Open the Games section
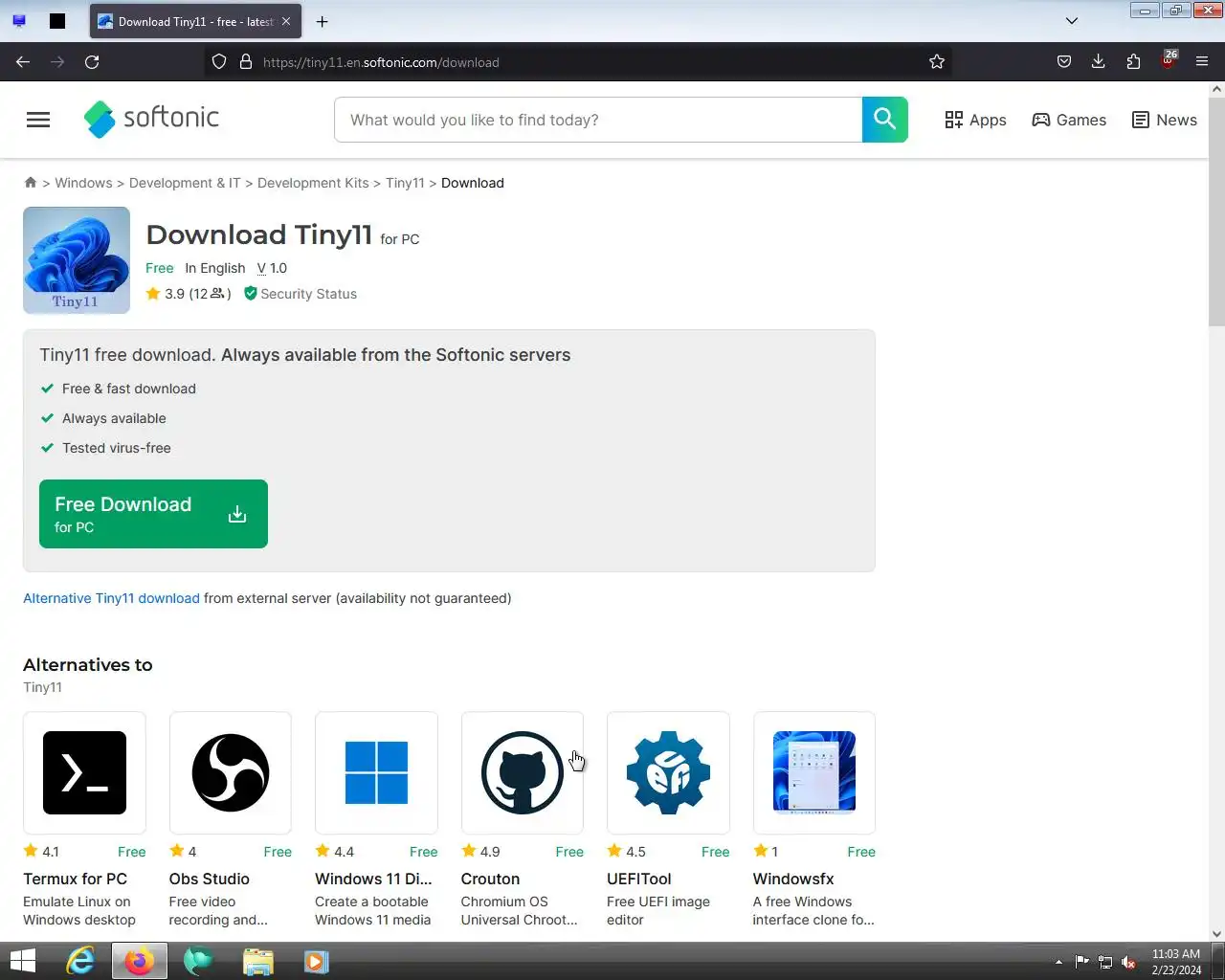The height and width of the screenshot is (980, 1225). 1069,120
